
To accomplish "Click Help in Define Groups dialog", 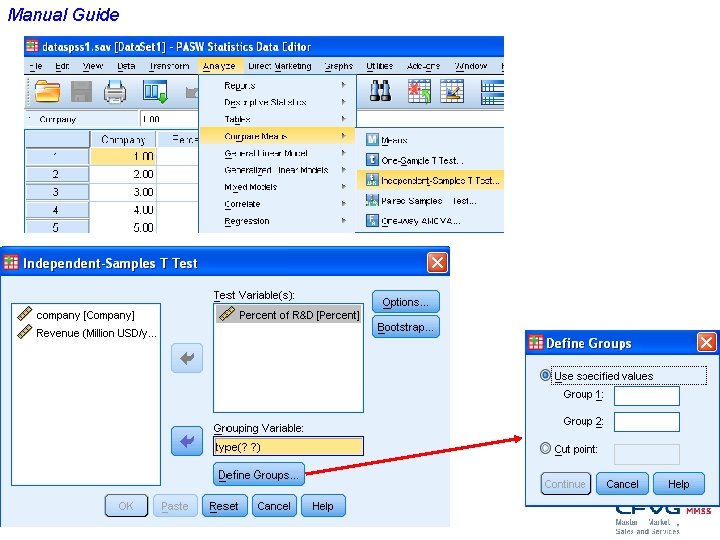I will point(679,484).
